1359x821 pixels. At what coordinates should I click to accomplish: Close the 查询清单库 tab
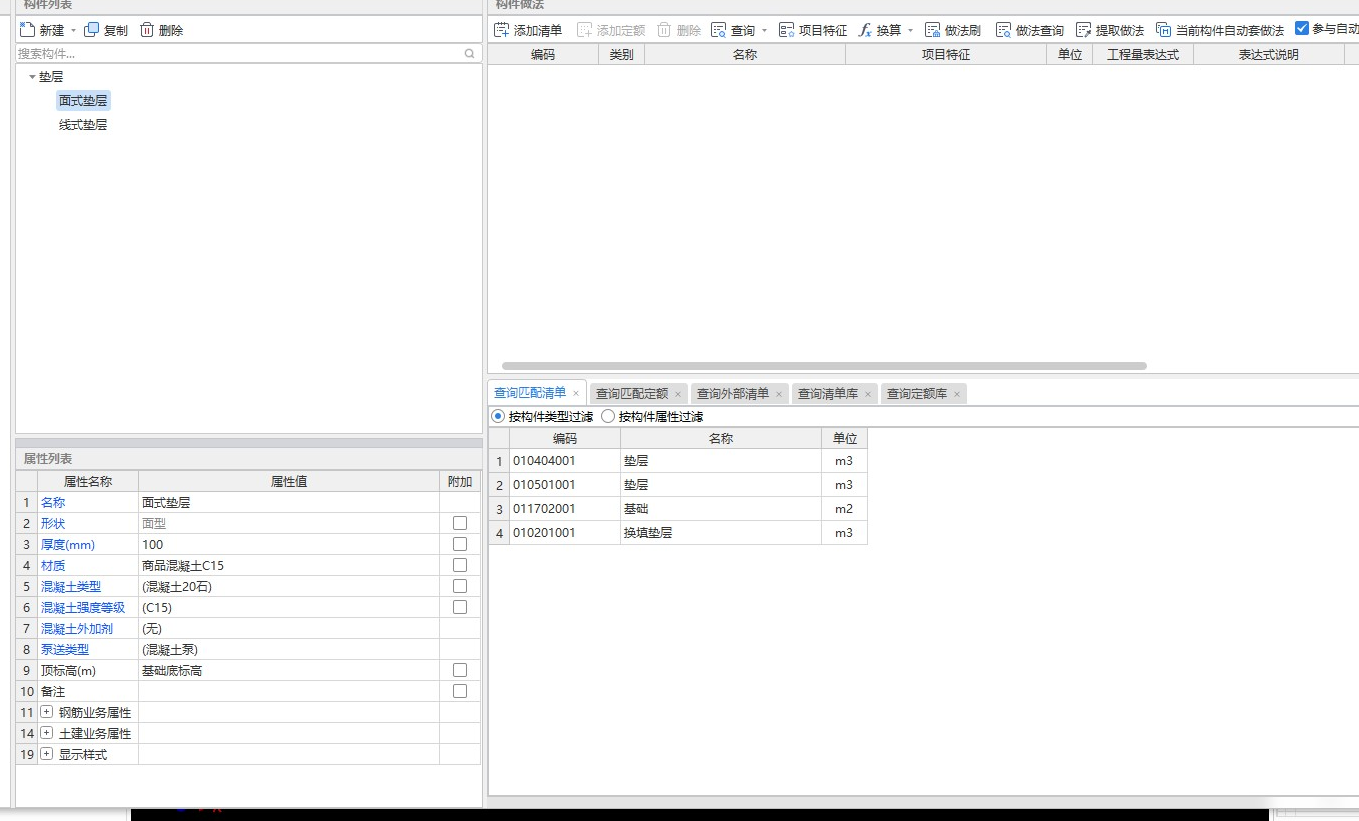click(x=868, y=394)
